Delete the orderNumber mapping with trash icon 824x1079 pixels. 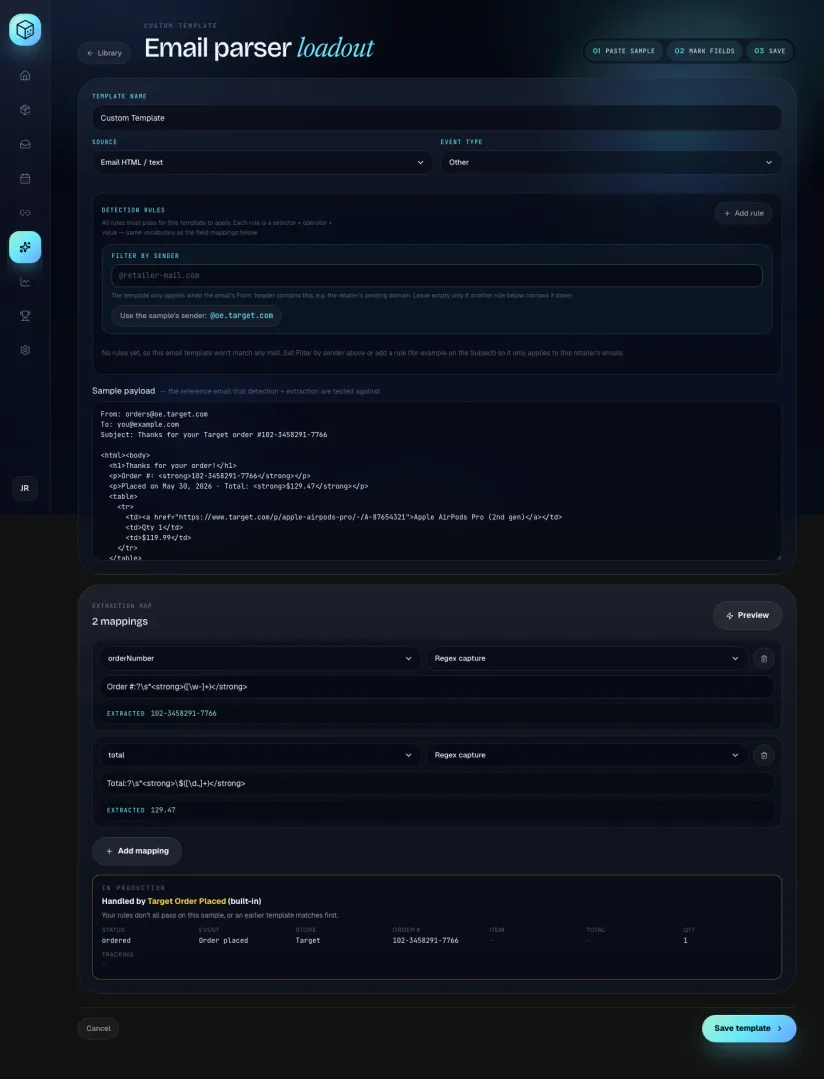tap(763, 659)
